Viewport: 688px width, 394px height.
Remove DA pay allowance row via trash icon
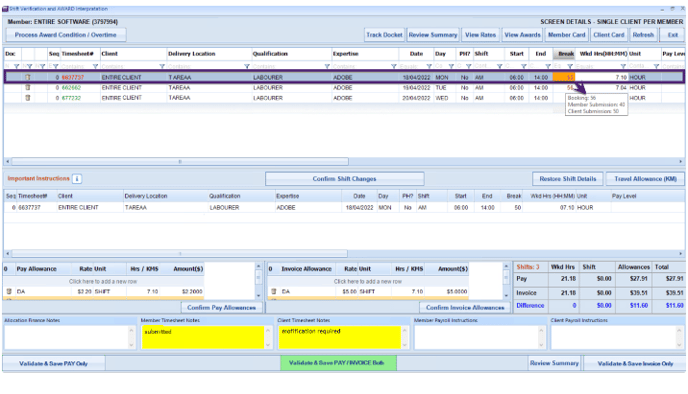(9, 291)
